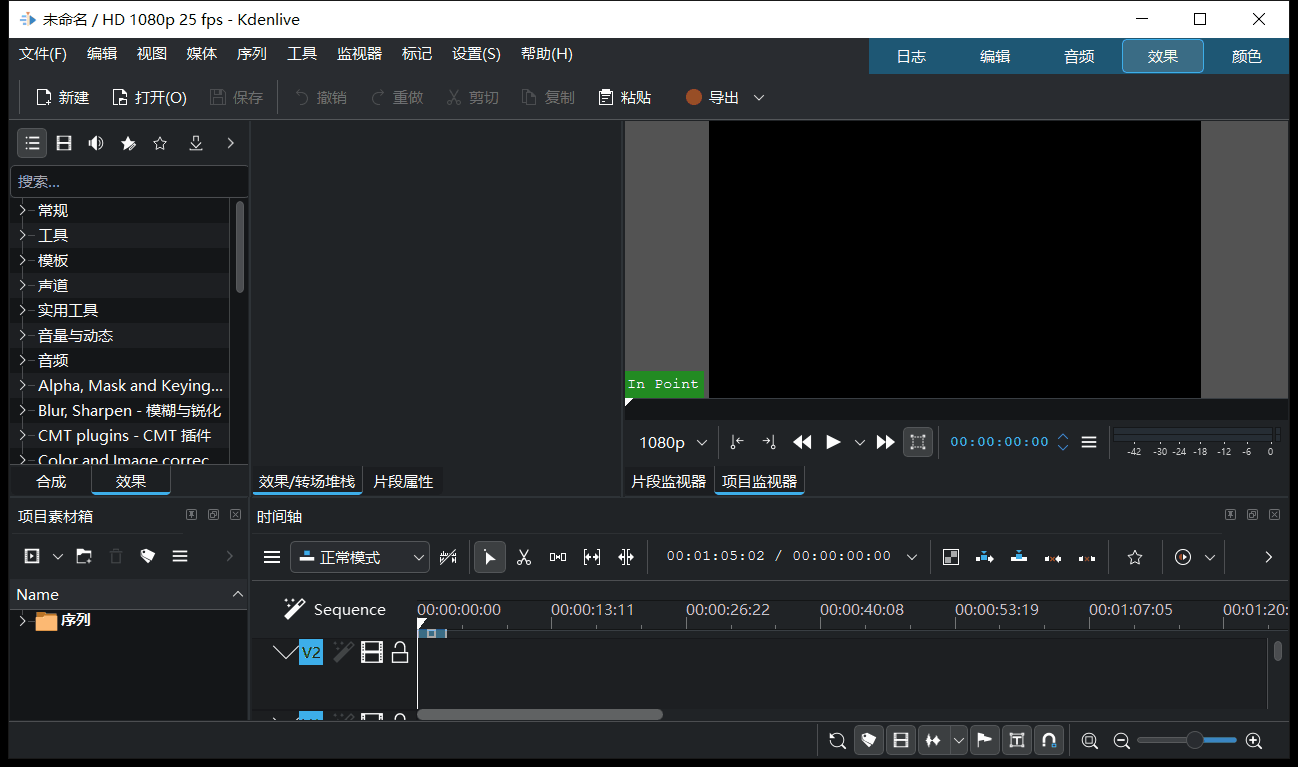Open the 文件(F) menu
Screen dimensions: 1298x767
(x=43, y=54)
